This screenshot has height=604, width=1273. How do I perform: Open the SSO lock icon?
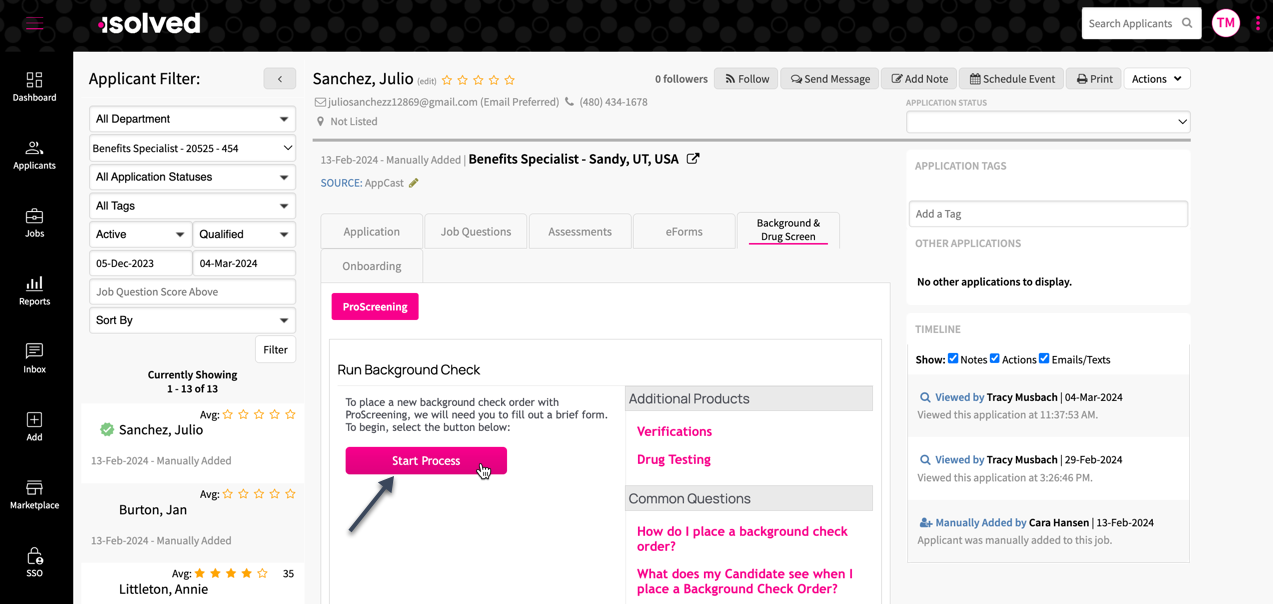coord(34,562)
